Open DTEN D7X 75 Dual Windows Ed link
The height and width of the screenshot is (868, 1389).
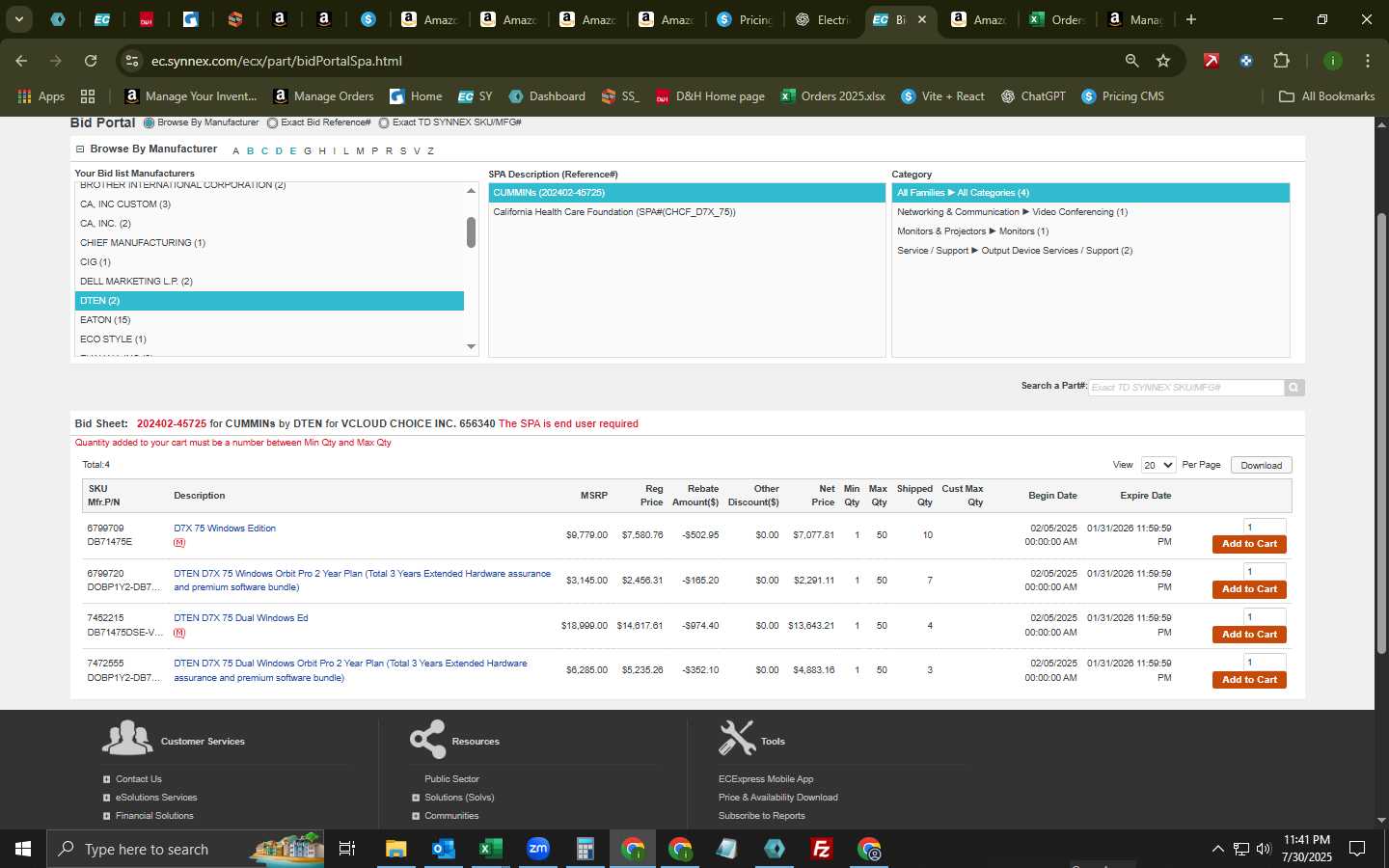(x=241, y=618)
